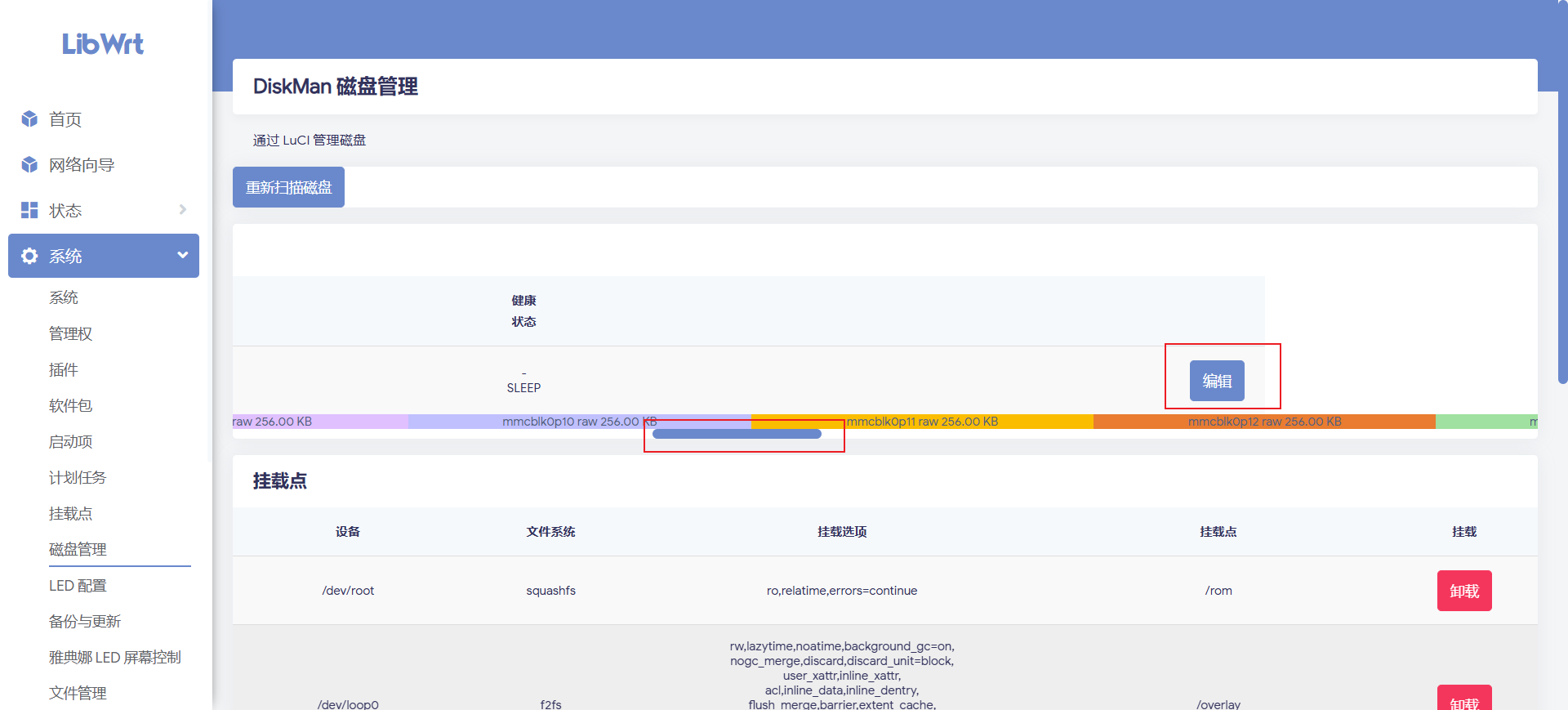The width and height of the screenshot is (1568, 710).
Task: Select the mmcblk0p11 raw partition segment
Action: (x=922, y=422)
